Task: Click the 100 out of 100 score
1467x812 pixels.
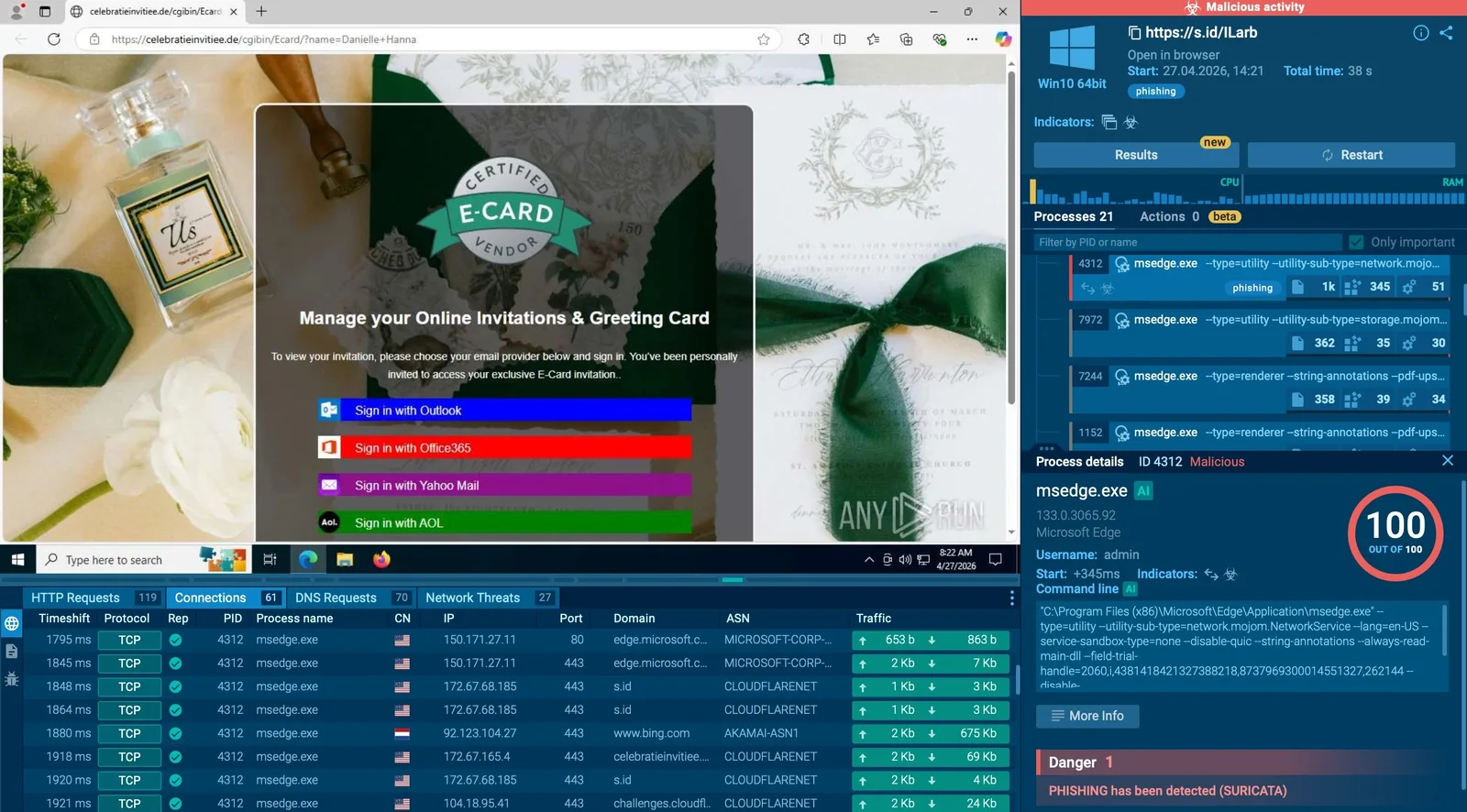Action: [x=1395, y=533]
